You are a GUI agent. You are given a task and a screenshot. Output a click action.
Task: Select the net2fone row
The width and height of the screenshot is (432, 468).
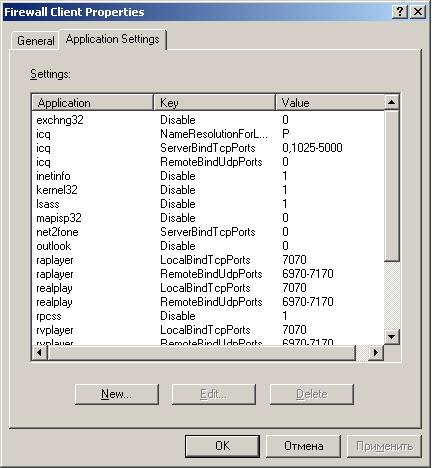(208, 232)
